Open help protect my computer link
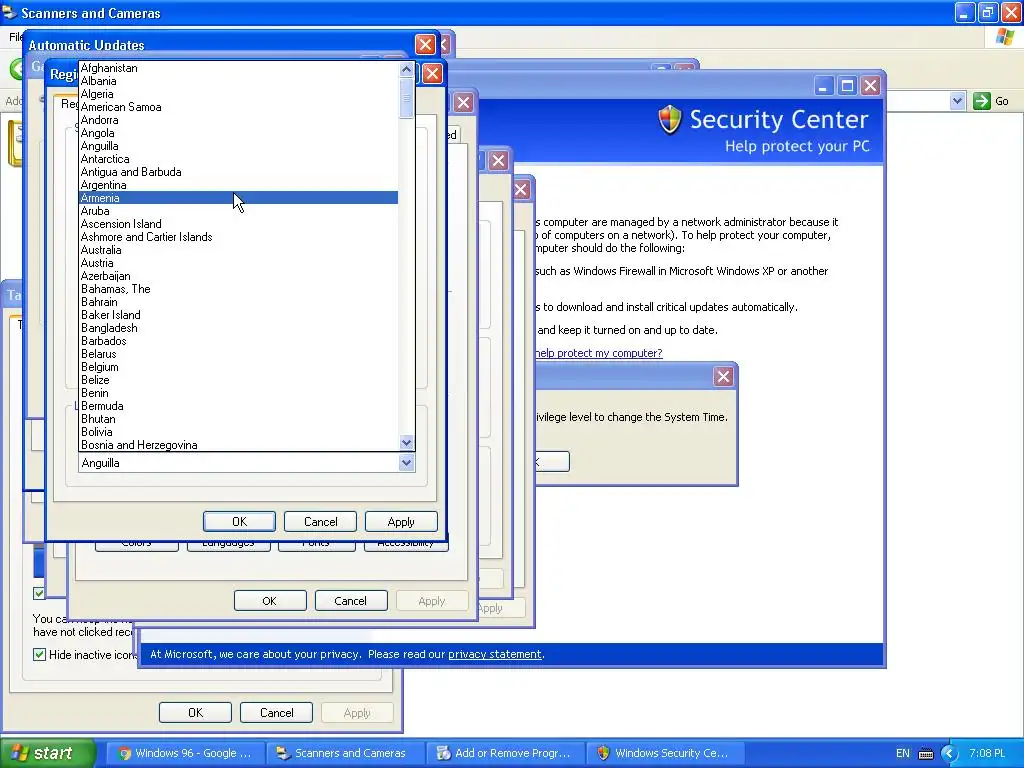1024x768 pixels. pos(598,353)
